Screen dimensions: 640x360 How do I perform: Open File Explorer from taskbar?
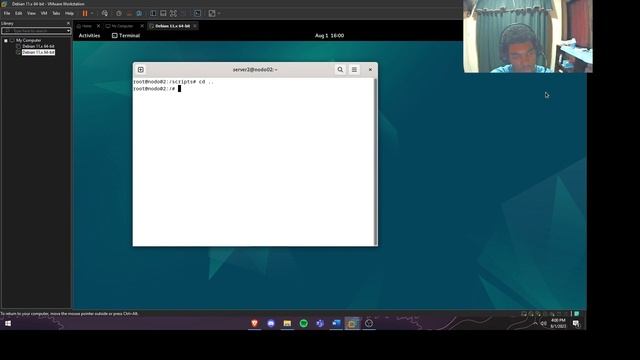[x=287, y=323]
